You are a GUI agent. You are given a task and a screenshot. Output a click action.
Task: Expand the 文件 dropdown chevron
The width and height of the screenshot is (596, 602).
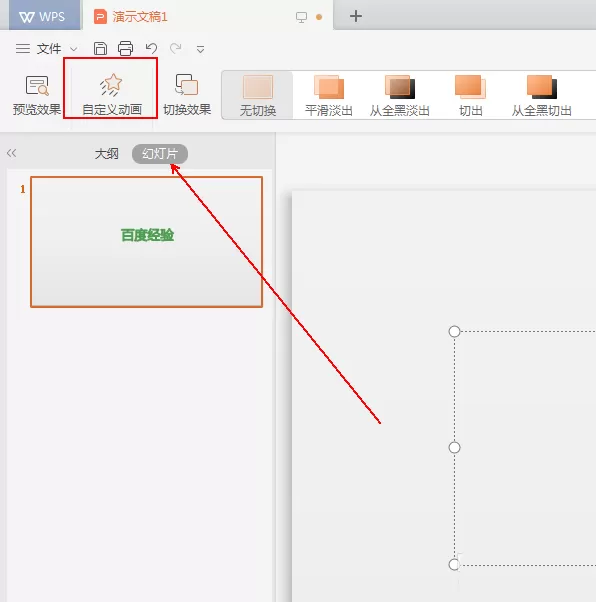74,49
